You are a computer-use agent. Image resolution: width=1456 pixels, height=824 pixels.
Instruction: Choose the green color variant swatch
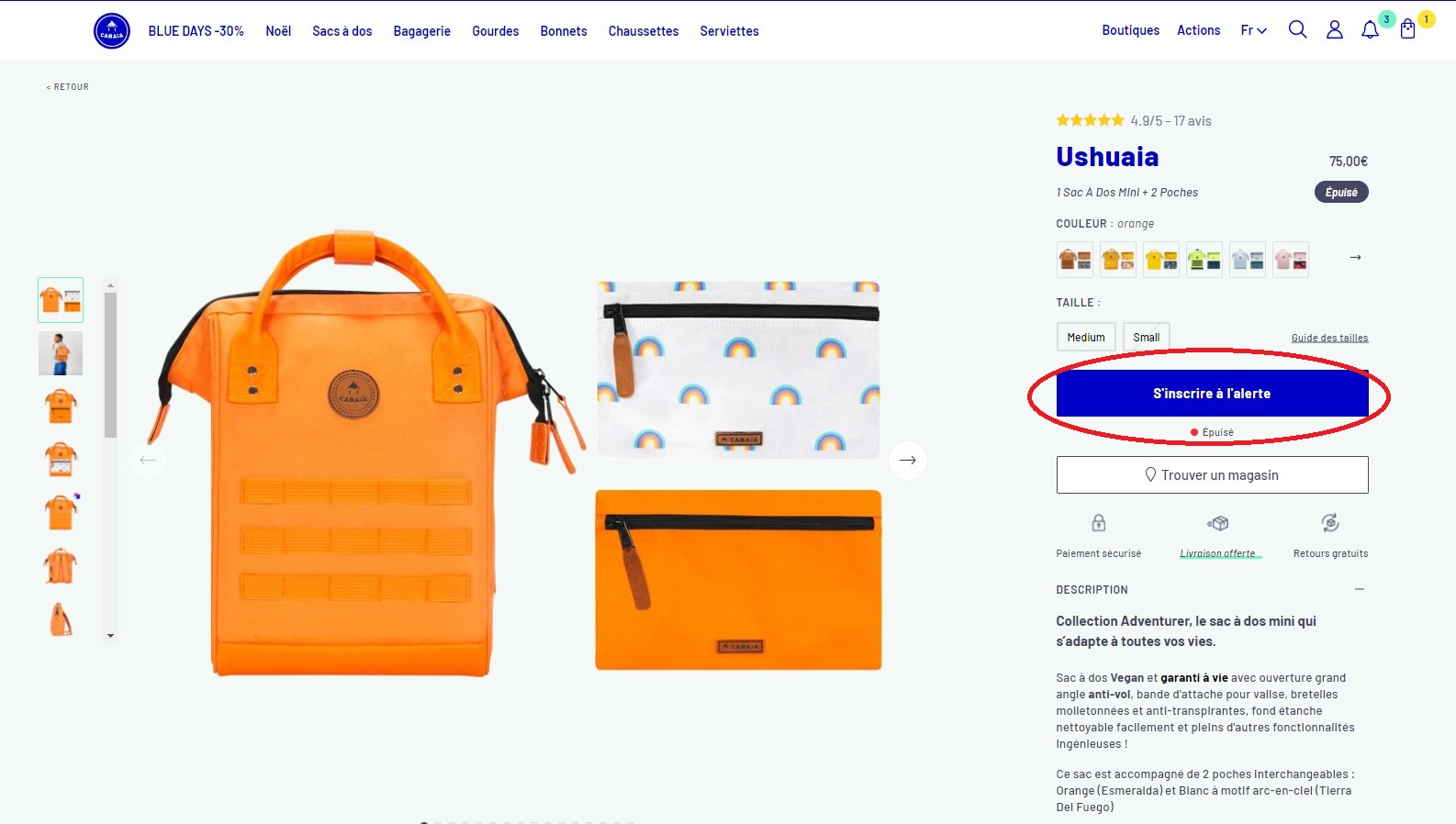[1204, 260]
